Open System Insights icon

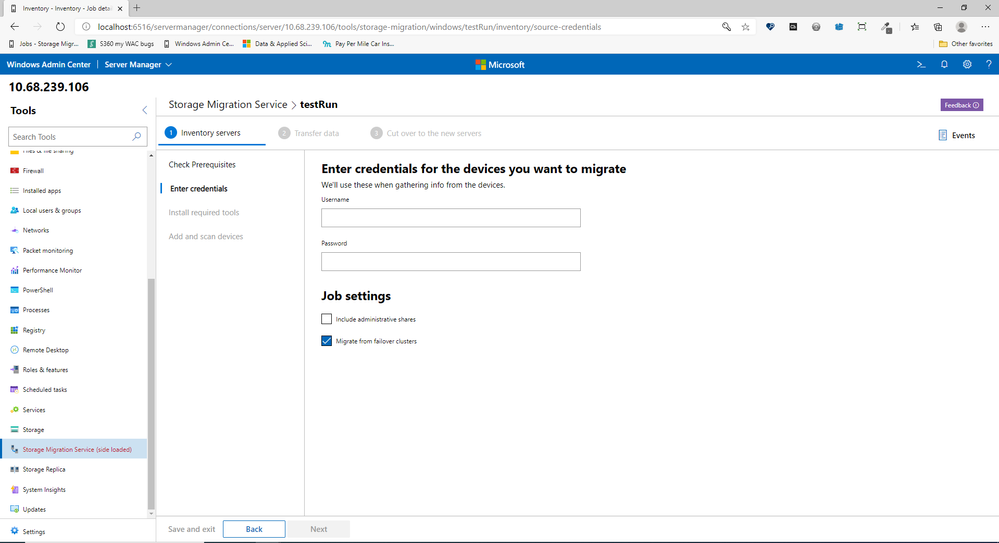15,489
